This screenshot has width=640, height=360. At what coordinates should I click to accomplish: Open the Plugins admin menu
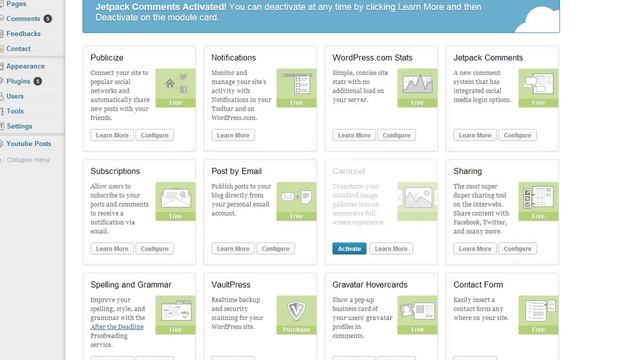(18, 81)
